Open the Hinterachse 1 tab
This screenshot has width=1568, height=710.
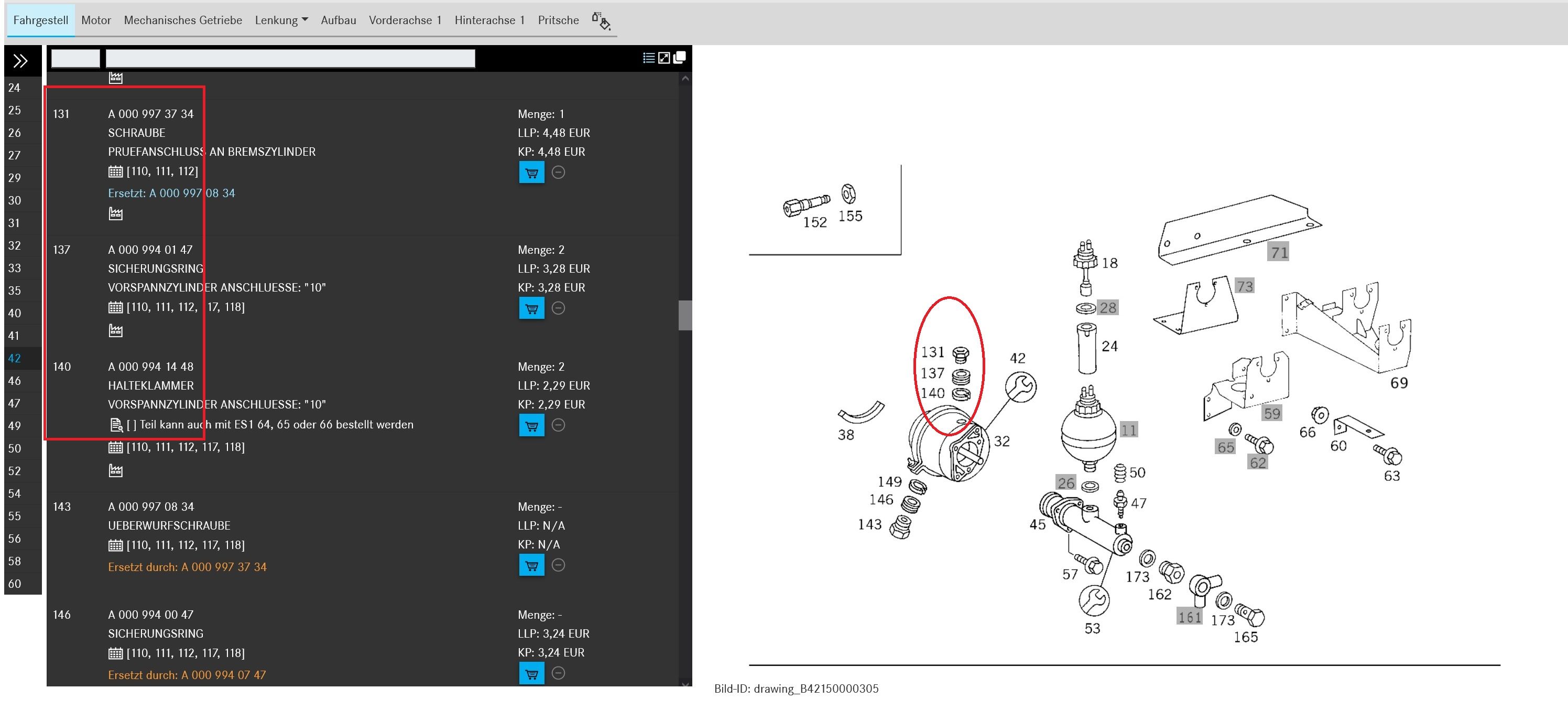tap(489, 20)
